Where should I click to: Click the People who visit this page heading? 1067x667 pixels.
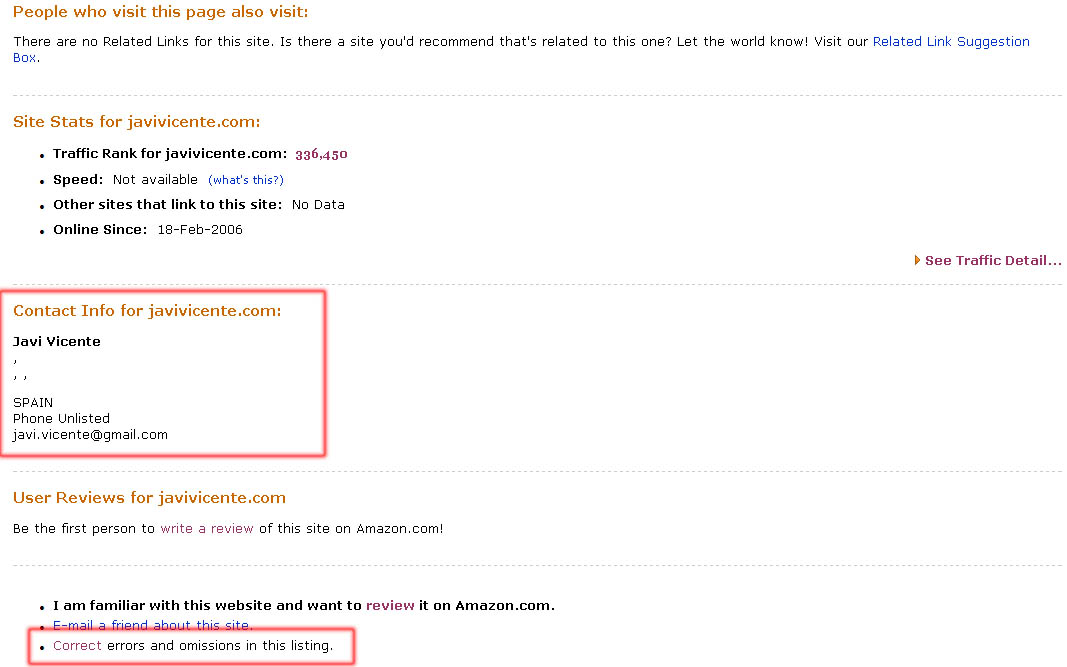pos(161,12)
